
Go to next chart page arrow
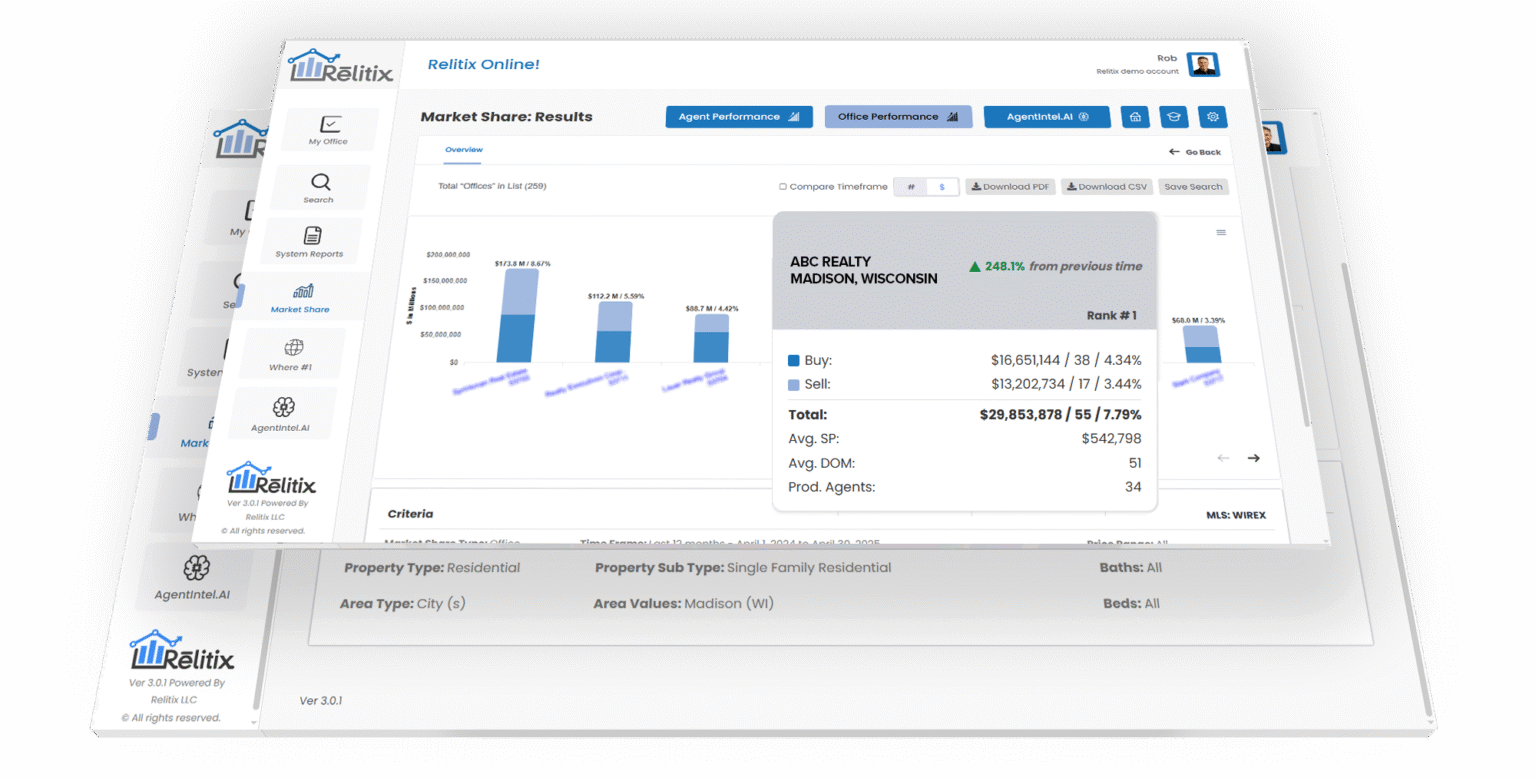1253,458
